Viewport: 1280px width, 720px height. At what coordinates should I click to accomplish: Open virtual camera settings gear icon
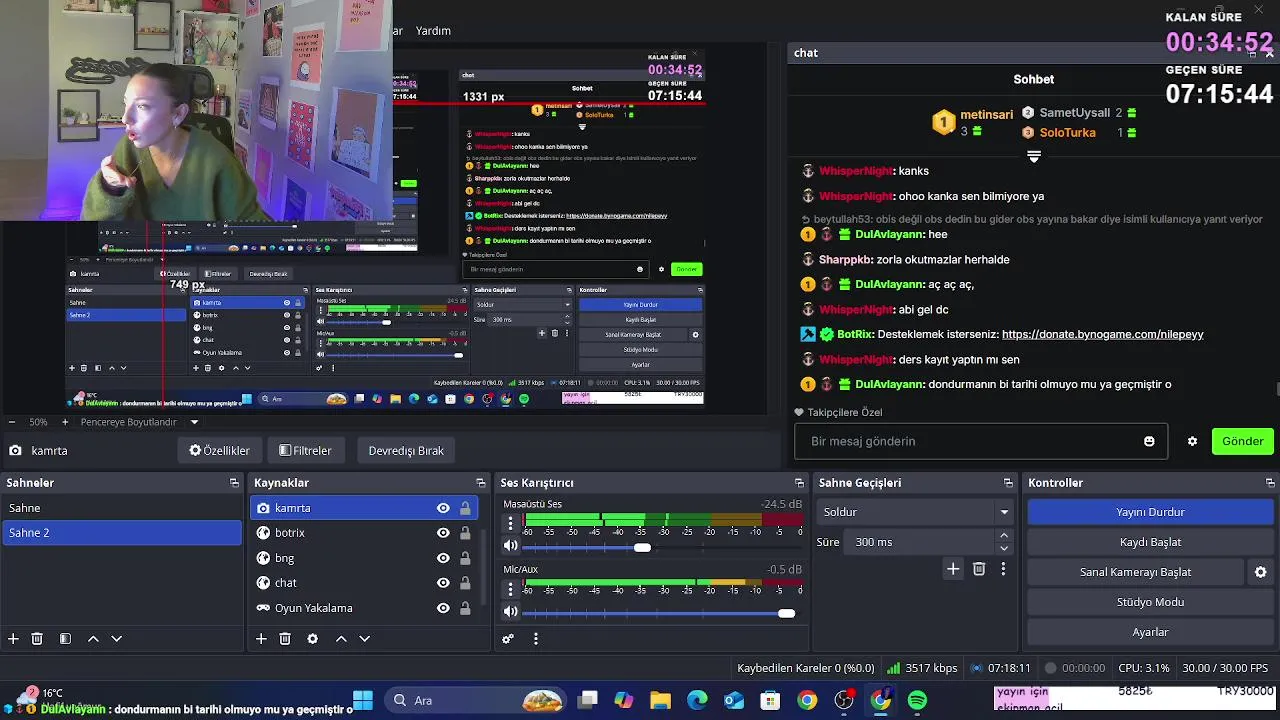coord(1260,572)
